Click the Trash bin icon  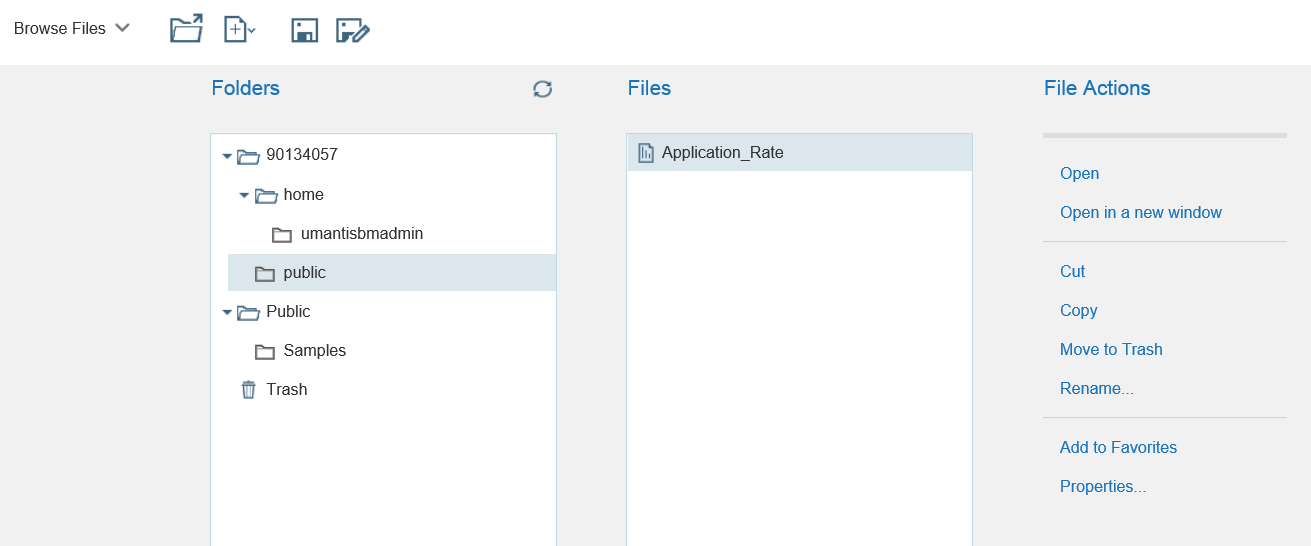point(249,390)
